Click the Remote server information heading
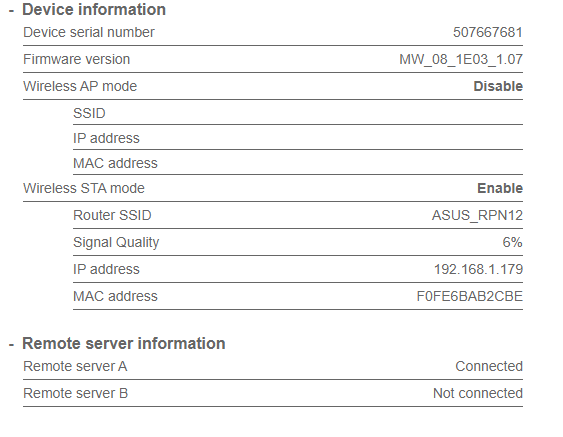This screenshot has height=437, width=563. tap(124, 344)
